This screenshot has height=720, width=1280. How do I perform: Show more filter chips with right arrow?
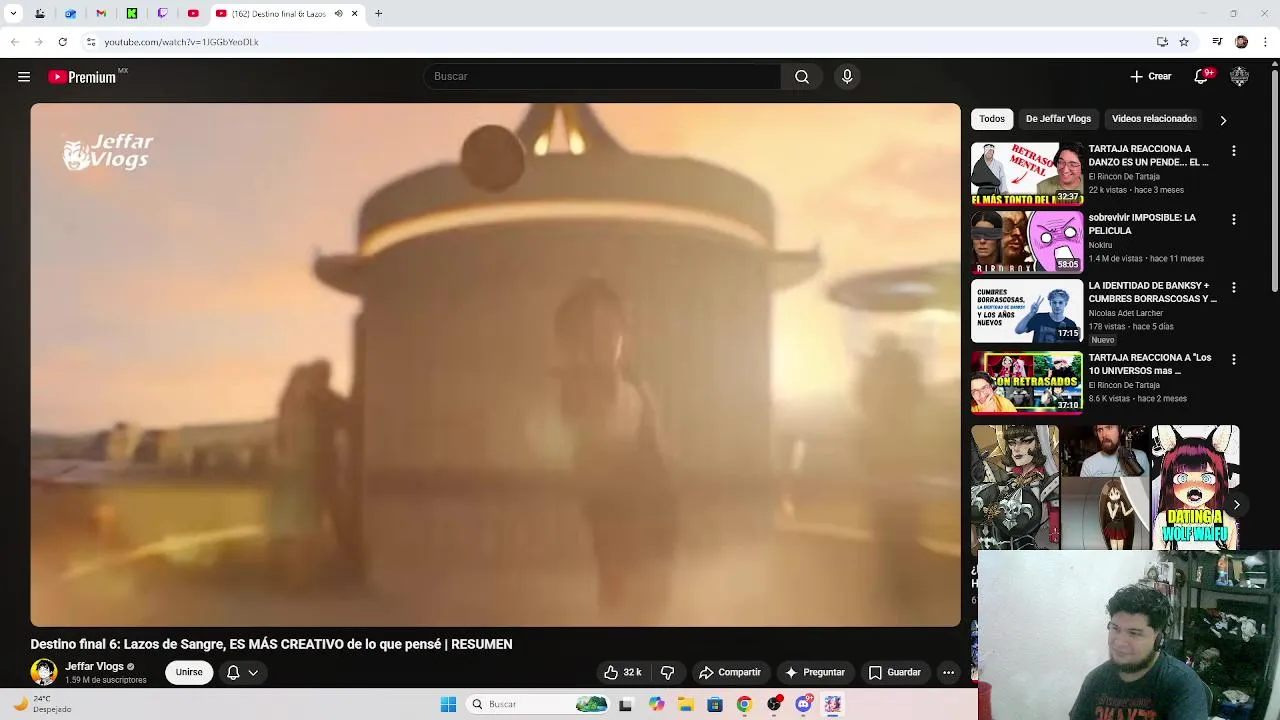1223,120
